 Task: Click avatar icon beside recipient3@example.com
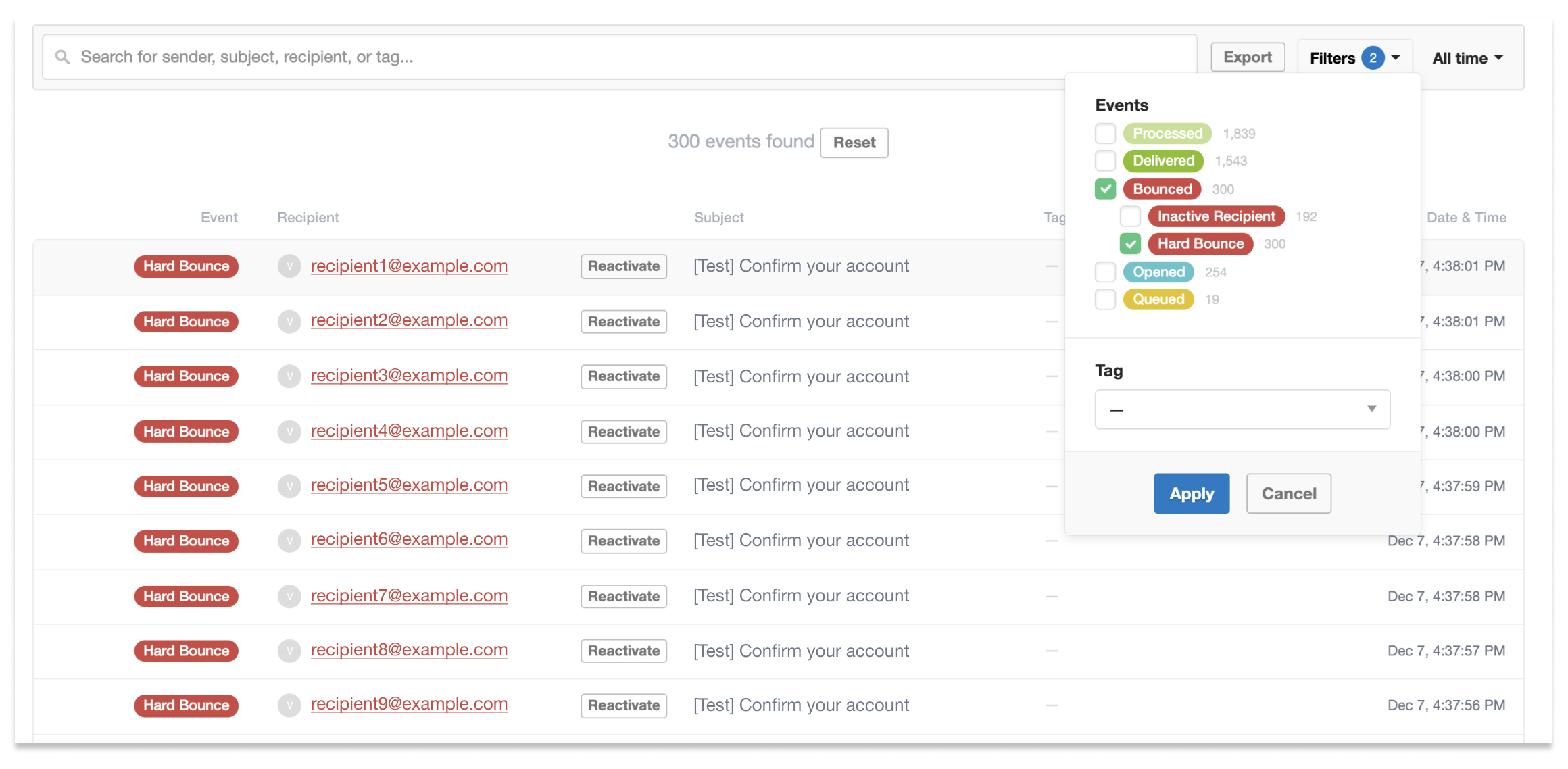pyautogui.click(x=289, y=376)
